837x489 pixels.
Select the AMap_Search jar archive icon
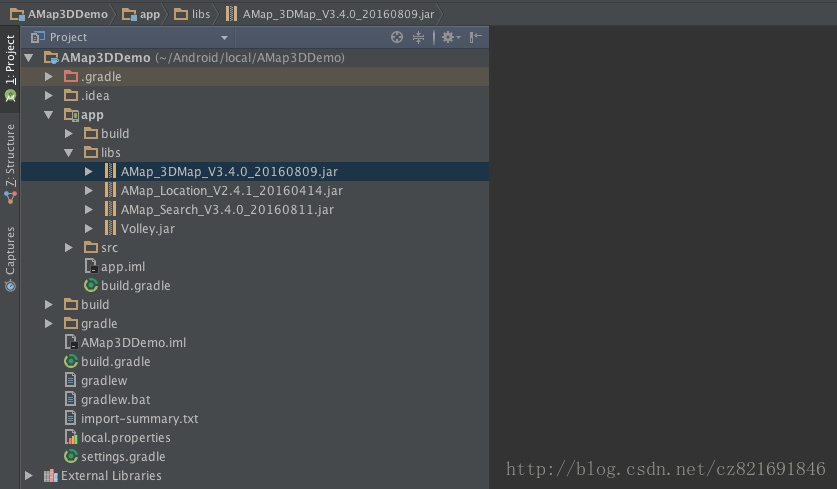[110, 209]
